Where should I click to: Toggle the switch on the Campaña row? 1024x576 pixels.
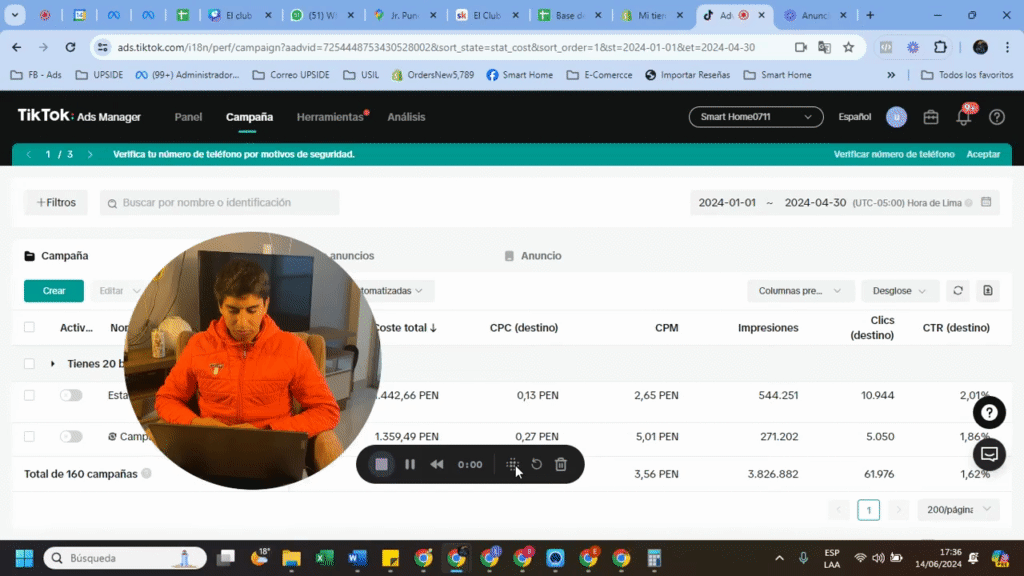[70, 436]
